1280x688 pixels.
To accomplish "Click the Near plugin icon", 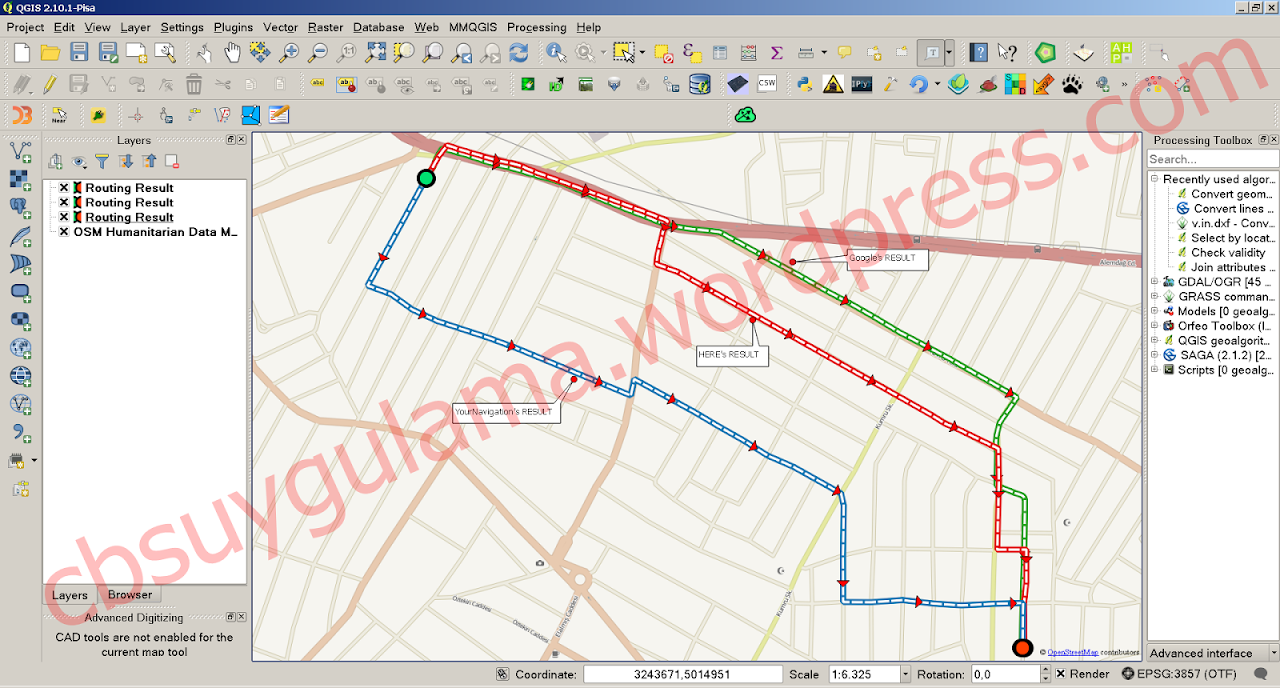I will click(x=59, y=115).
